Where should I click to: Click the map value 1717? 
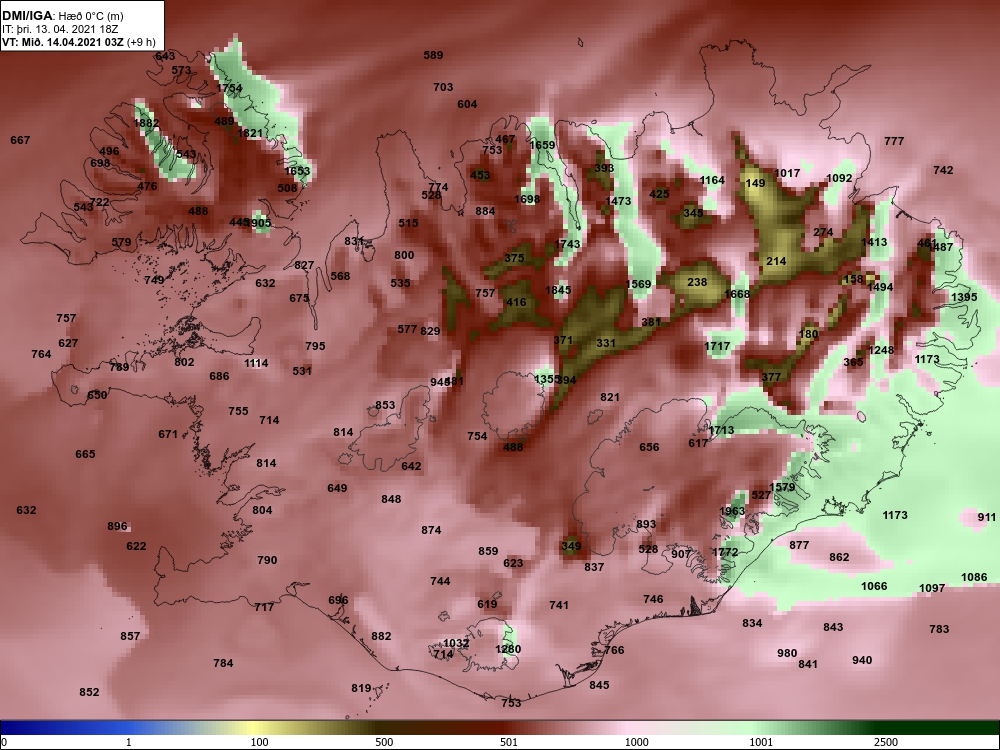[717, 347]
